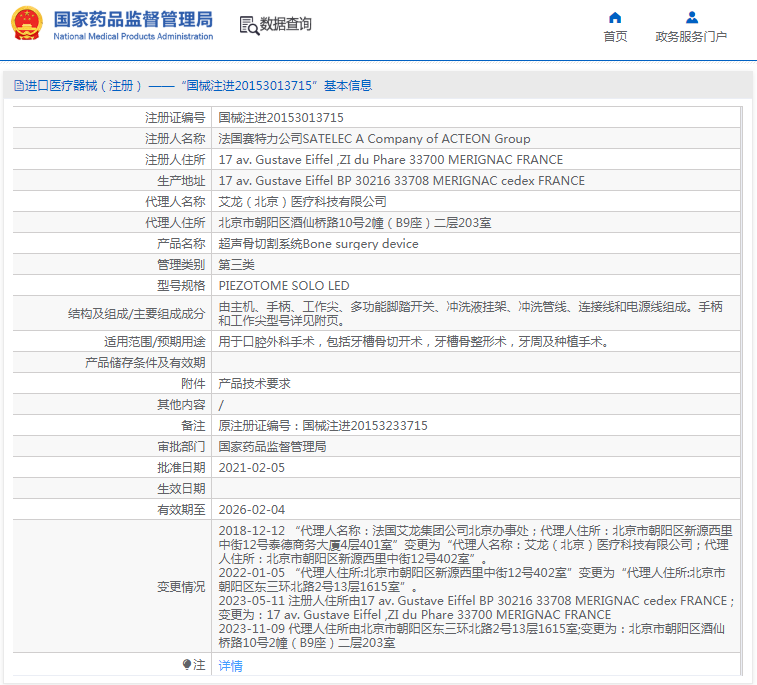The width and height of the screenshot is (757, 685).
Task: Select product name Bone surgery device
Action: tap(318, 244)
